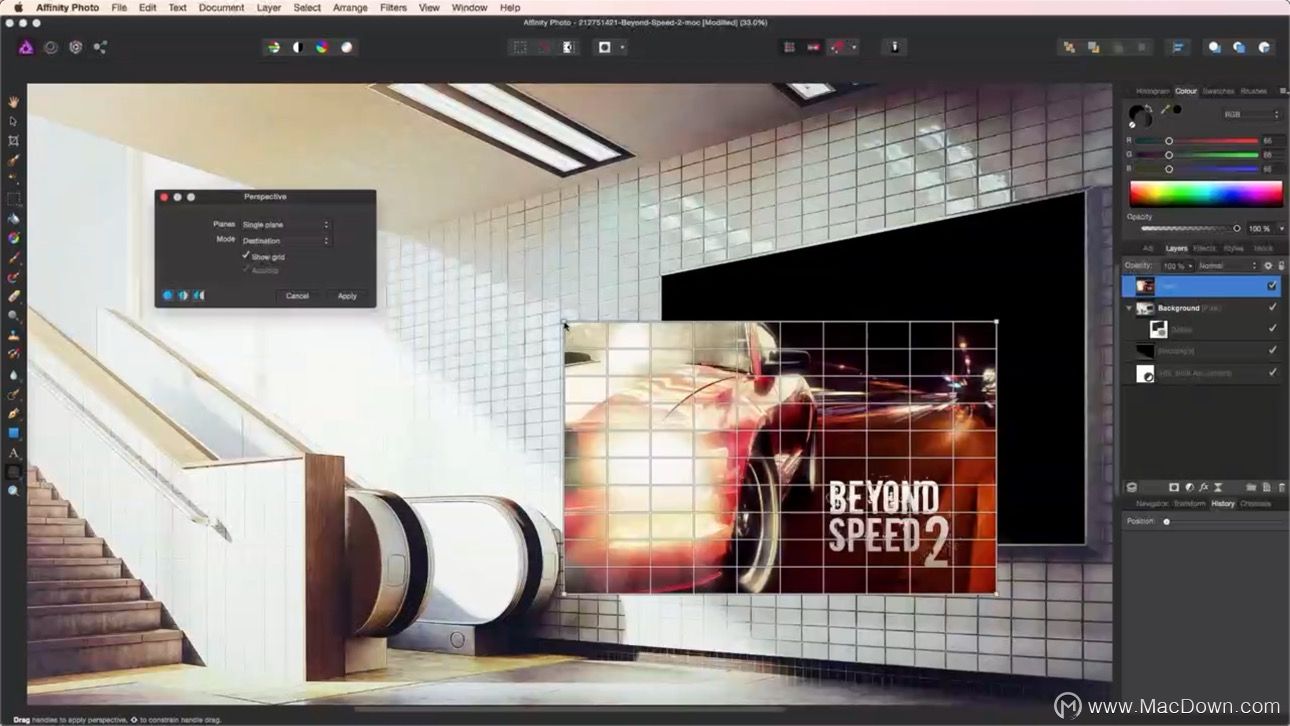Select the Artistic Text tool

pos(13,453)
